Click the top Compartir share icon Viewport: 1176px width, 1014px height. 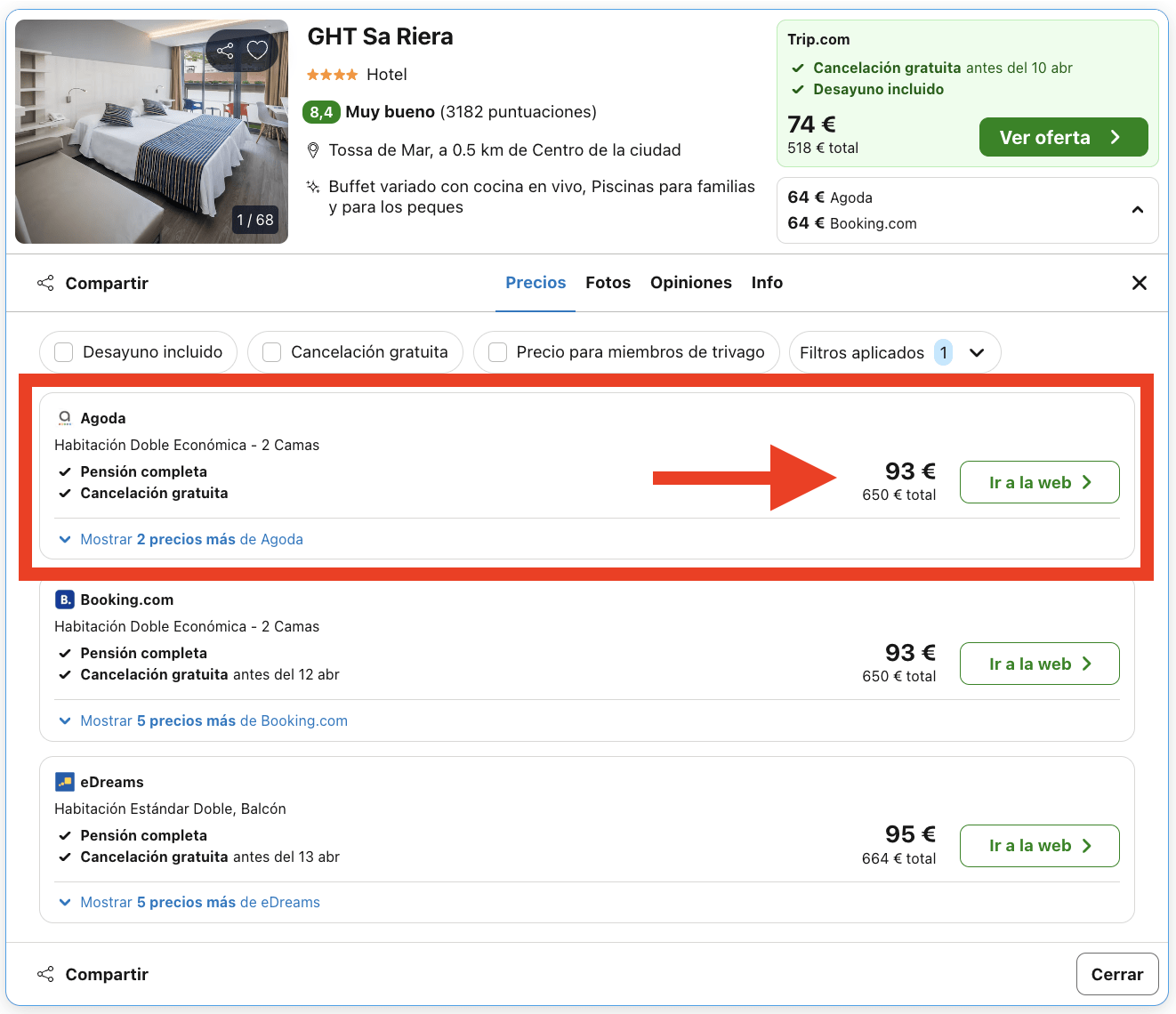point(45,283)
